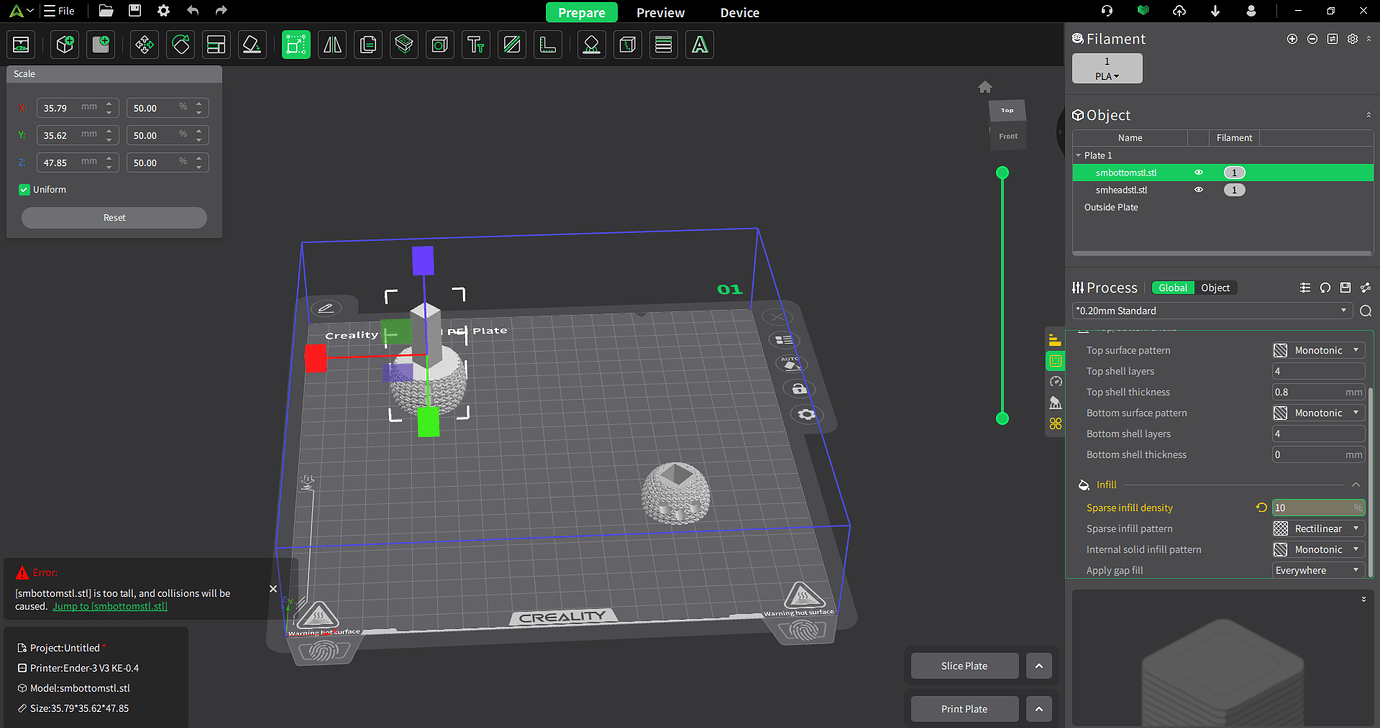The width and height of the screenshot is (1380, 728).
Task: Select the Text emboss tool
Action: tap(476, 44)
